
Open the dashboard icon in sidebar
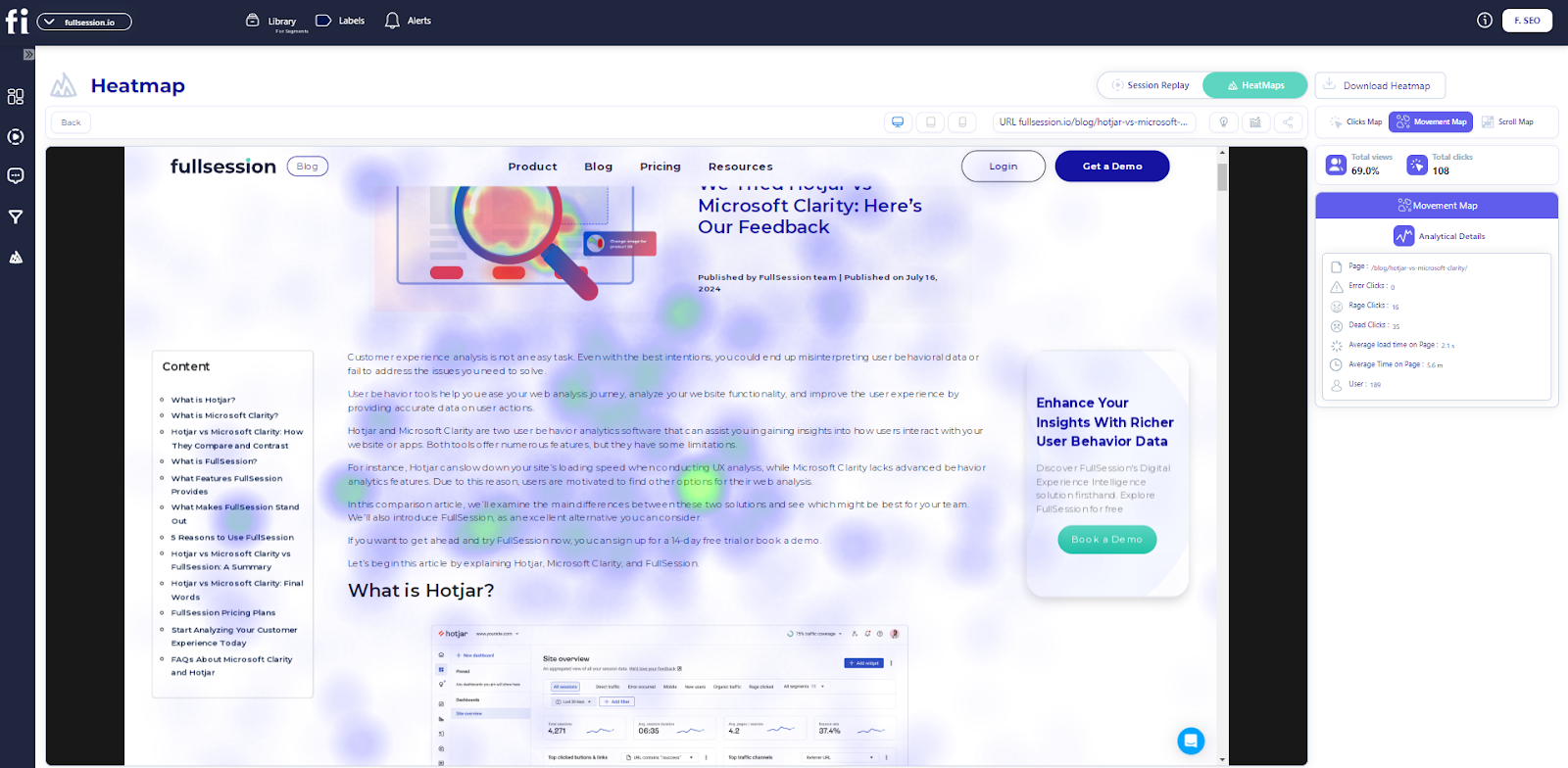coord(16,96)
